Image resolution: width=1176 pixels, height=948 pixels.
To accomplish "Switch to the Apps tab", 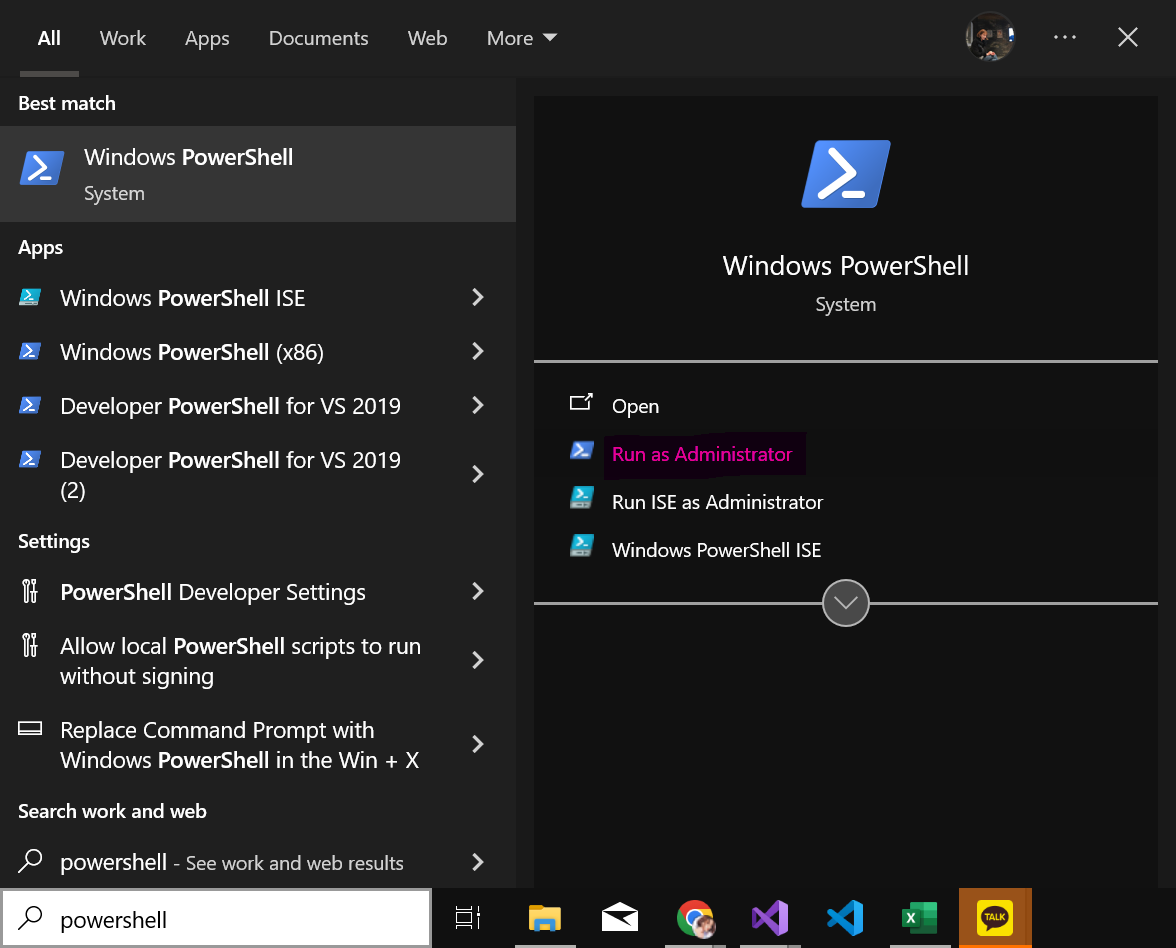I will 207,38.
